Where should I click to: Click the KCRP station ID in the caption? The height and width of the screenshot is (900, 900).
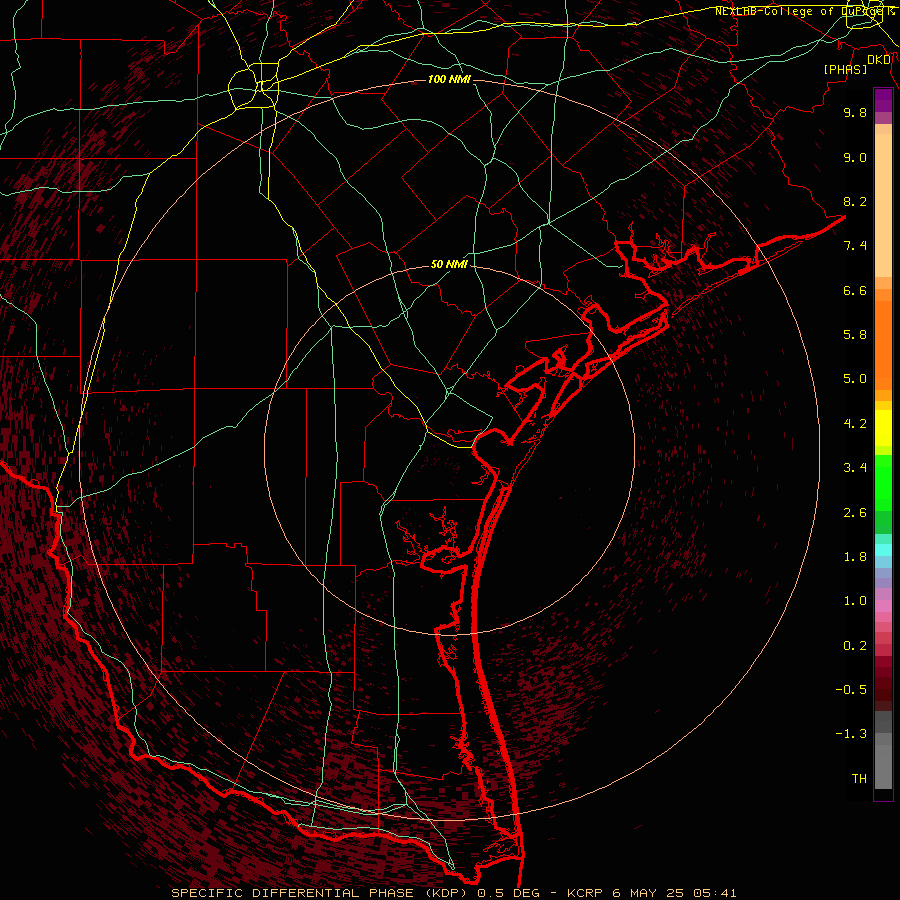coord(584,893)
